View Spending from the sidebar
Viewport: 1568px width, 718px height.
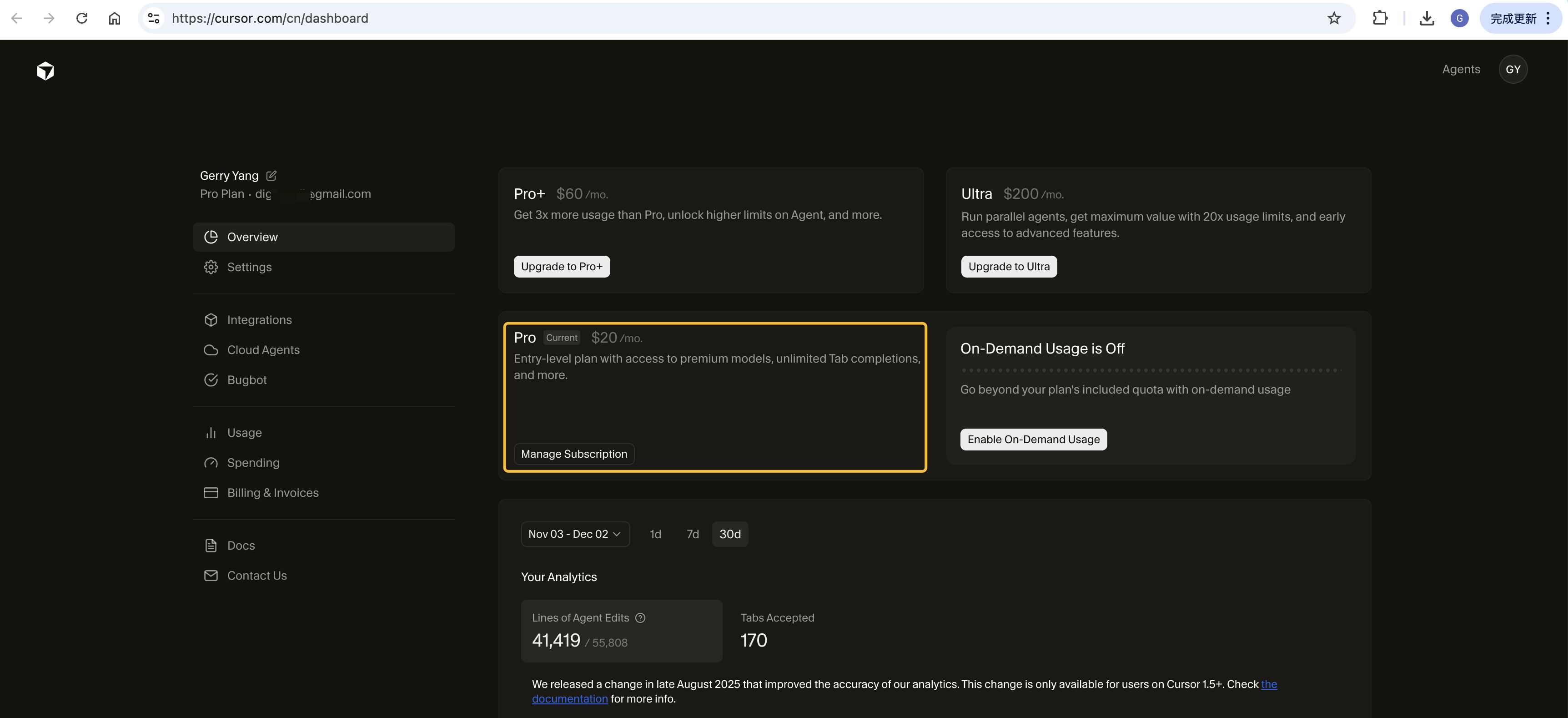tap(253, 462)
